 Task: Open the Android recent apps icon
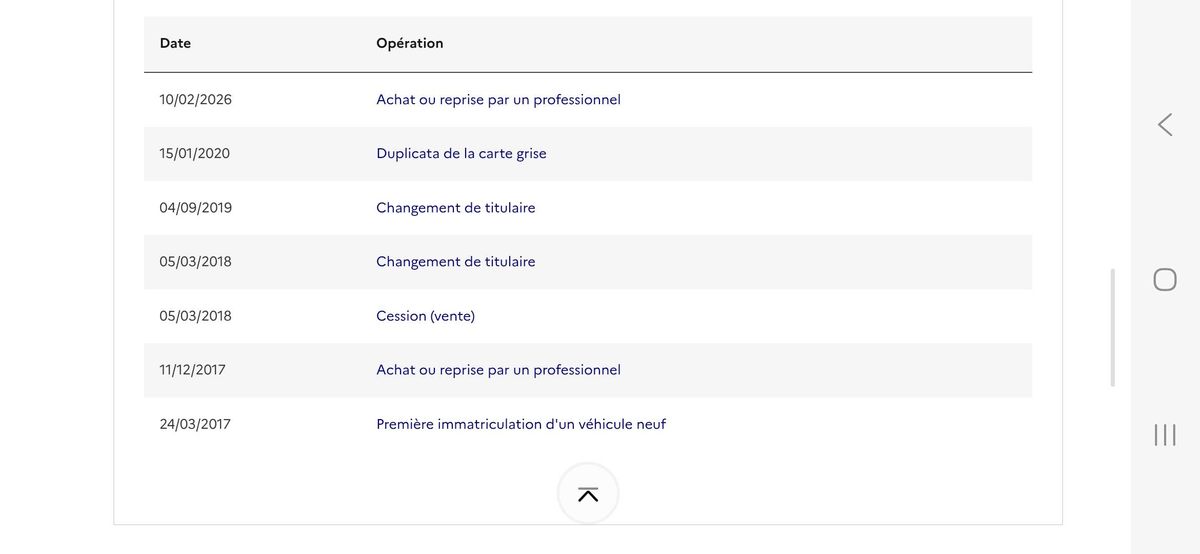1165,434
